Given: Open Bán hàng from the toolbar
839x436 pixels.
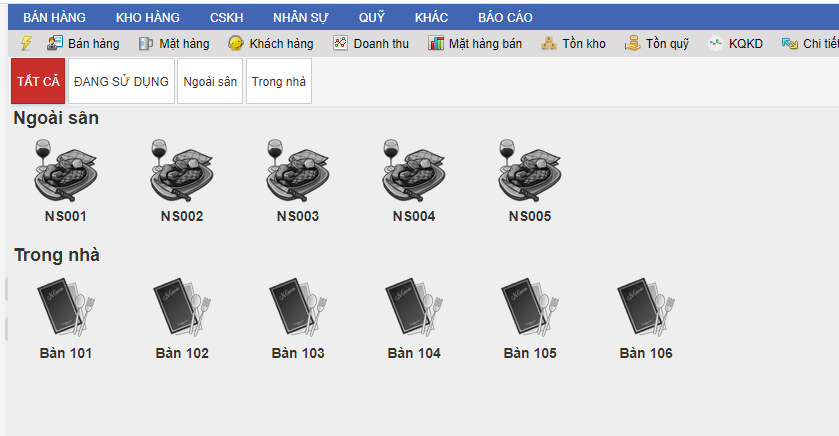Looking at the screenshot, I should click(x=83, y=43).
